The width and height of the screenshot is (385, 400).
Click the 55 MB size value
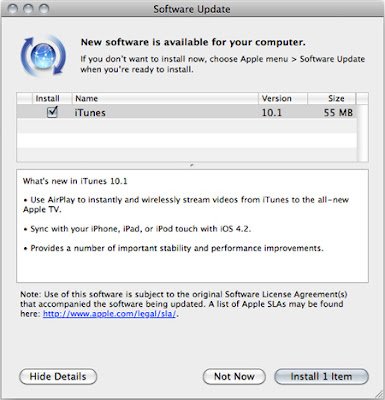(x=338, y=113)
